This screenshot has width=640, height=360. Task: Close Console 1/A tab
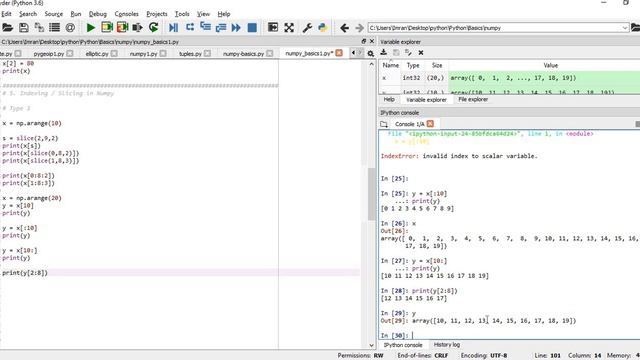coord(430,123)
